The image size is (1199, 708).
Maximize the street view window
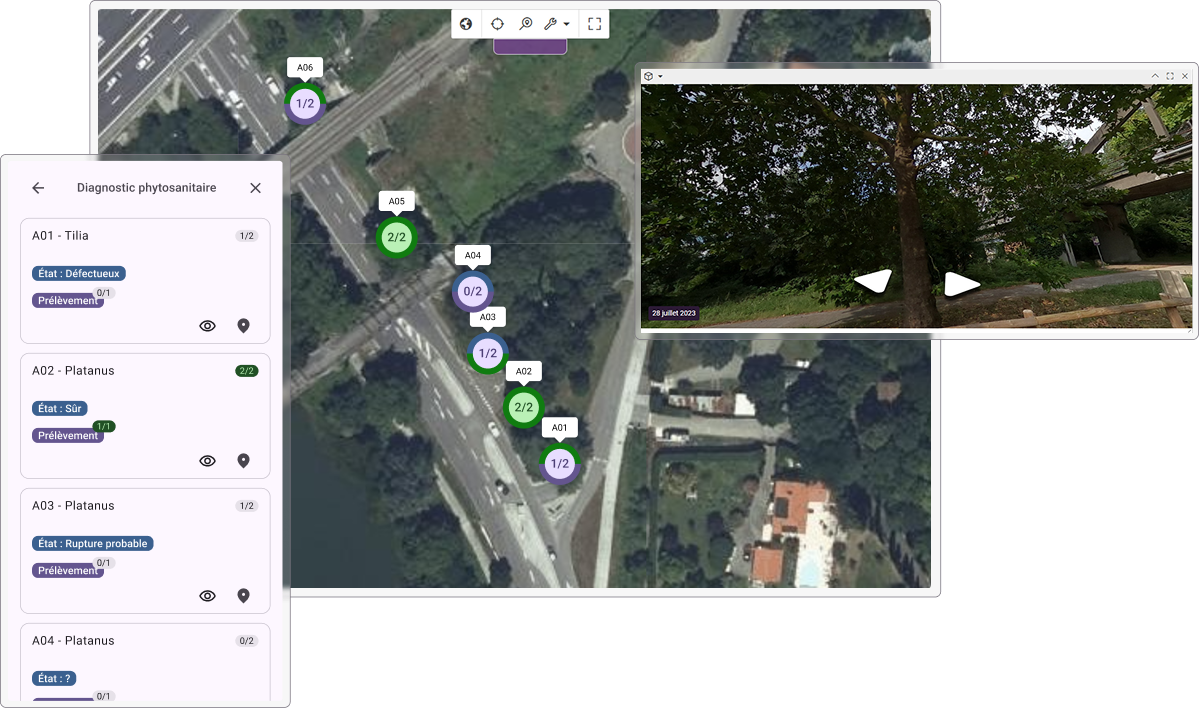click(1170, 76)
